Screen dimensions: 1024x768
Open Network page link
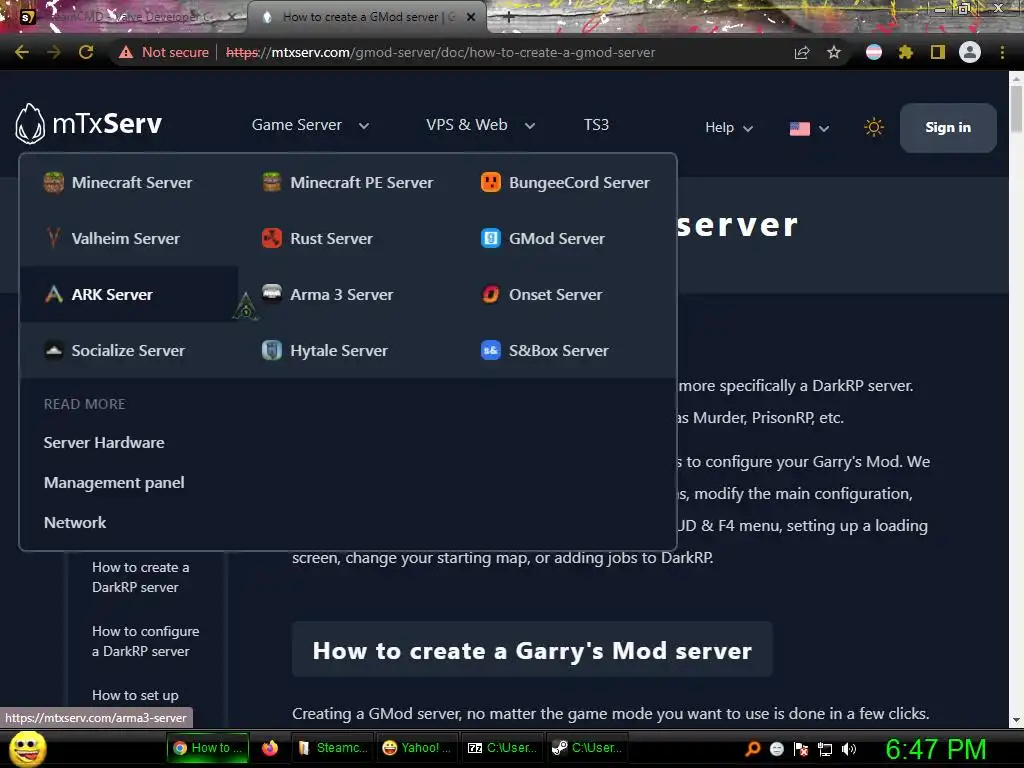coord(75,522)
